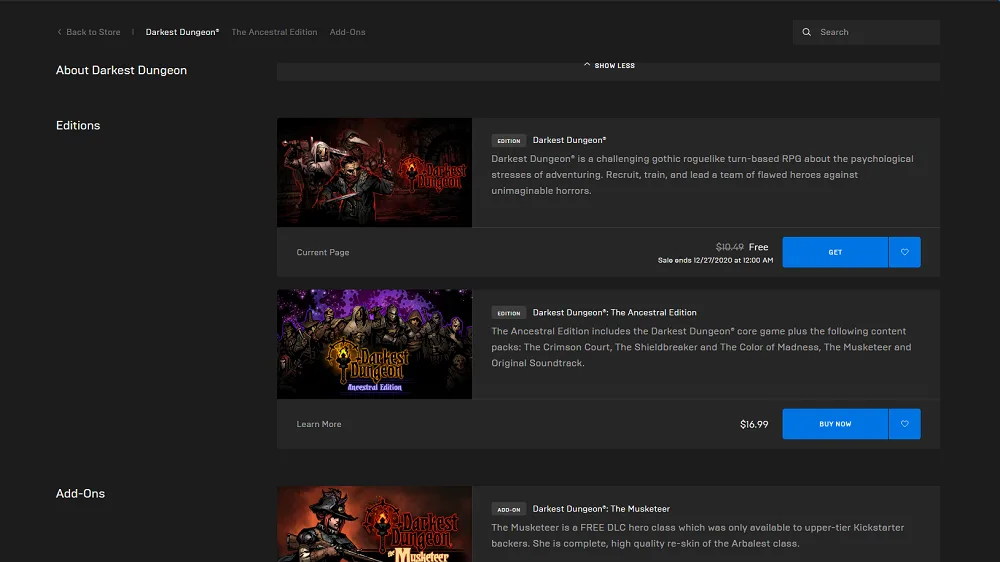
Task: Click the Free price label
Action: pos(758,247)
